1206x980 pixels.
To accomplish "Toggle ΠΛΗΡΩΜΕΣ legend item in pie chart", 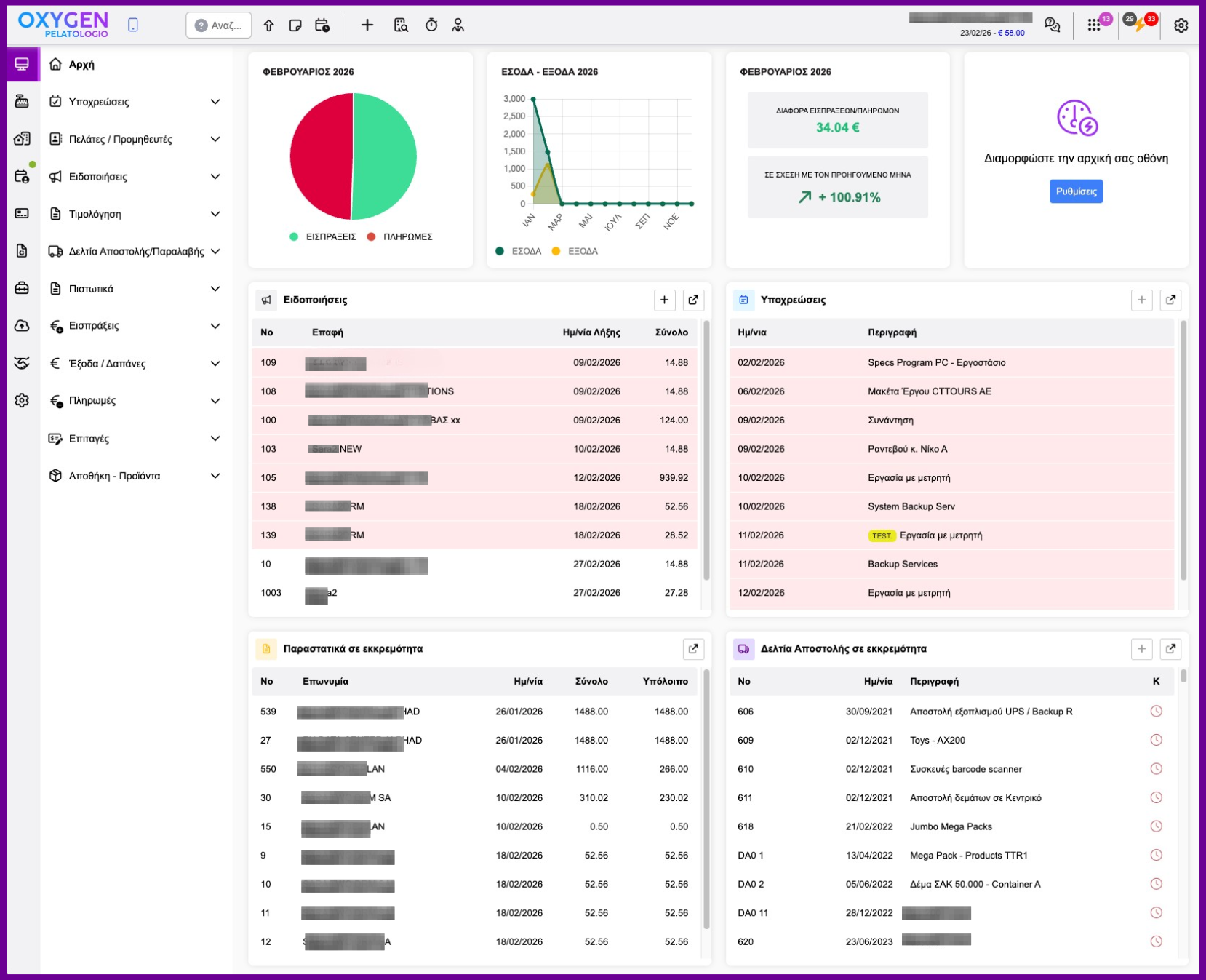I will pyautogui.click(x=400, y=237).
